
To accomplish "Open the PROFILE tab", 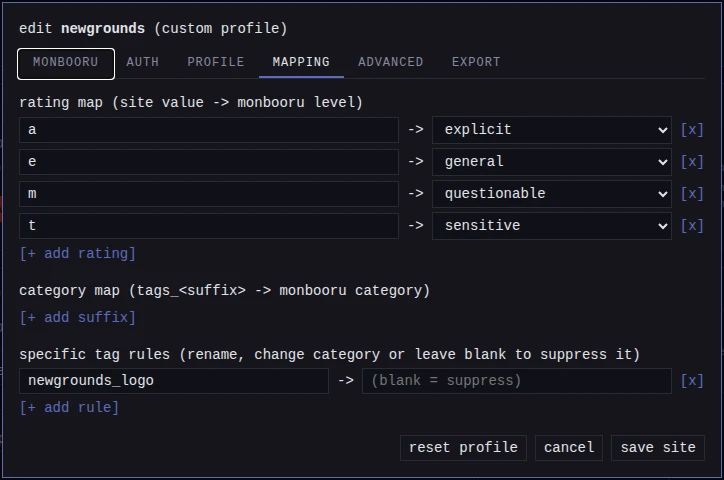I will [216, 62].
